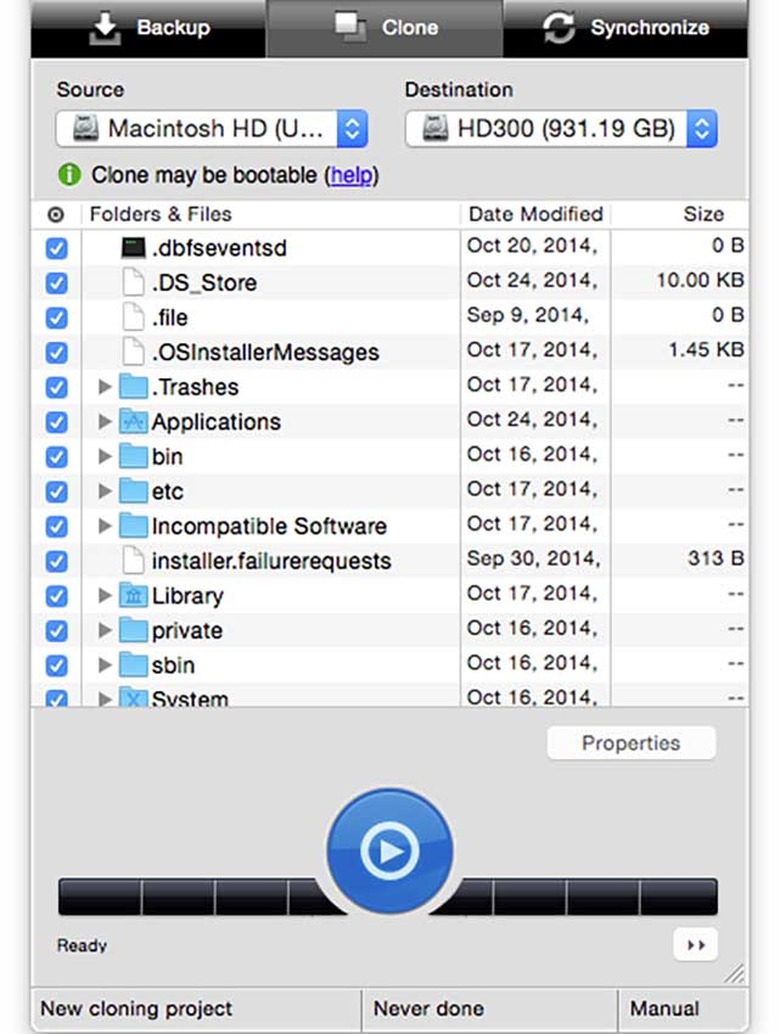Expand the private folder tree
This screenshot has width=780, height=1034.
[105, 631]
